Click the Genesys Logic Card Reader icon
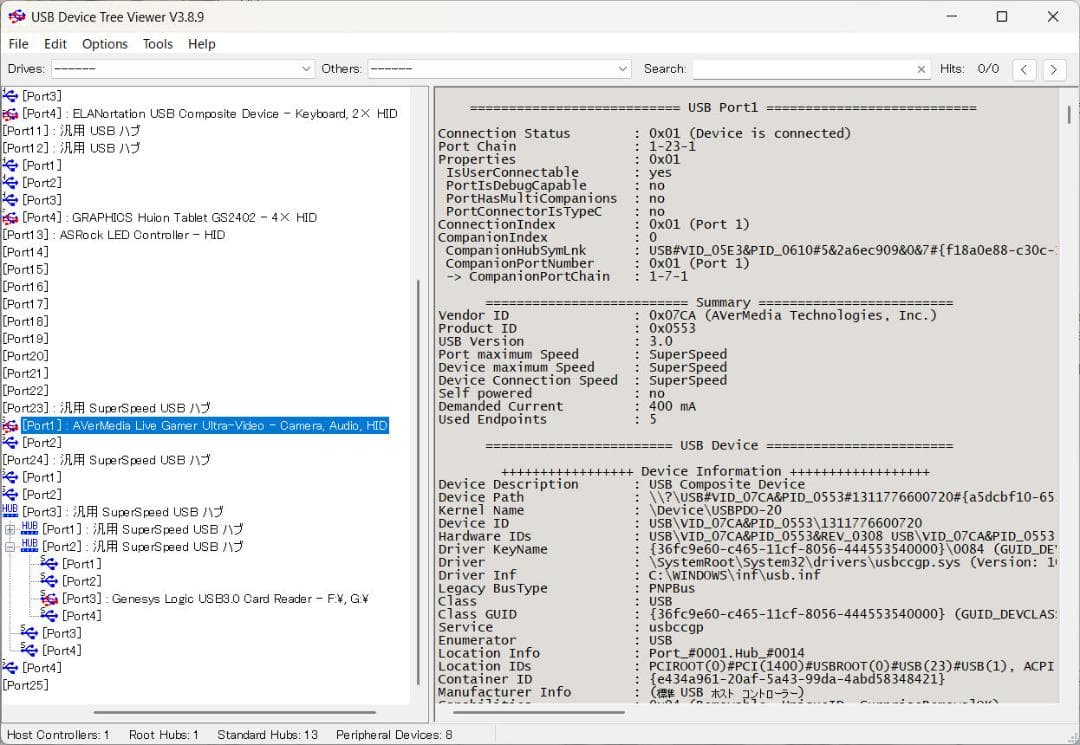 click(x=49, y=599)
